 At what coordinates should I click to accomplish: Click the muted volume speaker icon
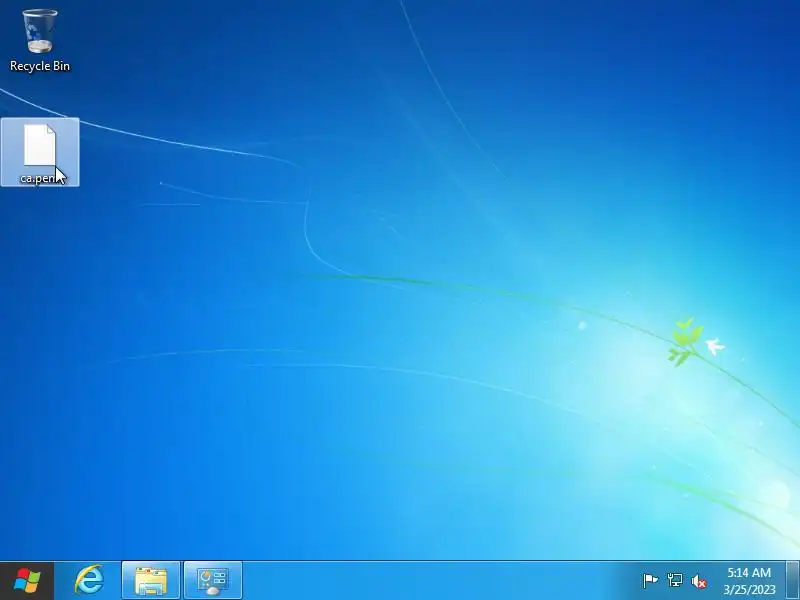point(699,581)
